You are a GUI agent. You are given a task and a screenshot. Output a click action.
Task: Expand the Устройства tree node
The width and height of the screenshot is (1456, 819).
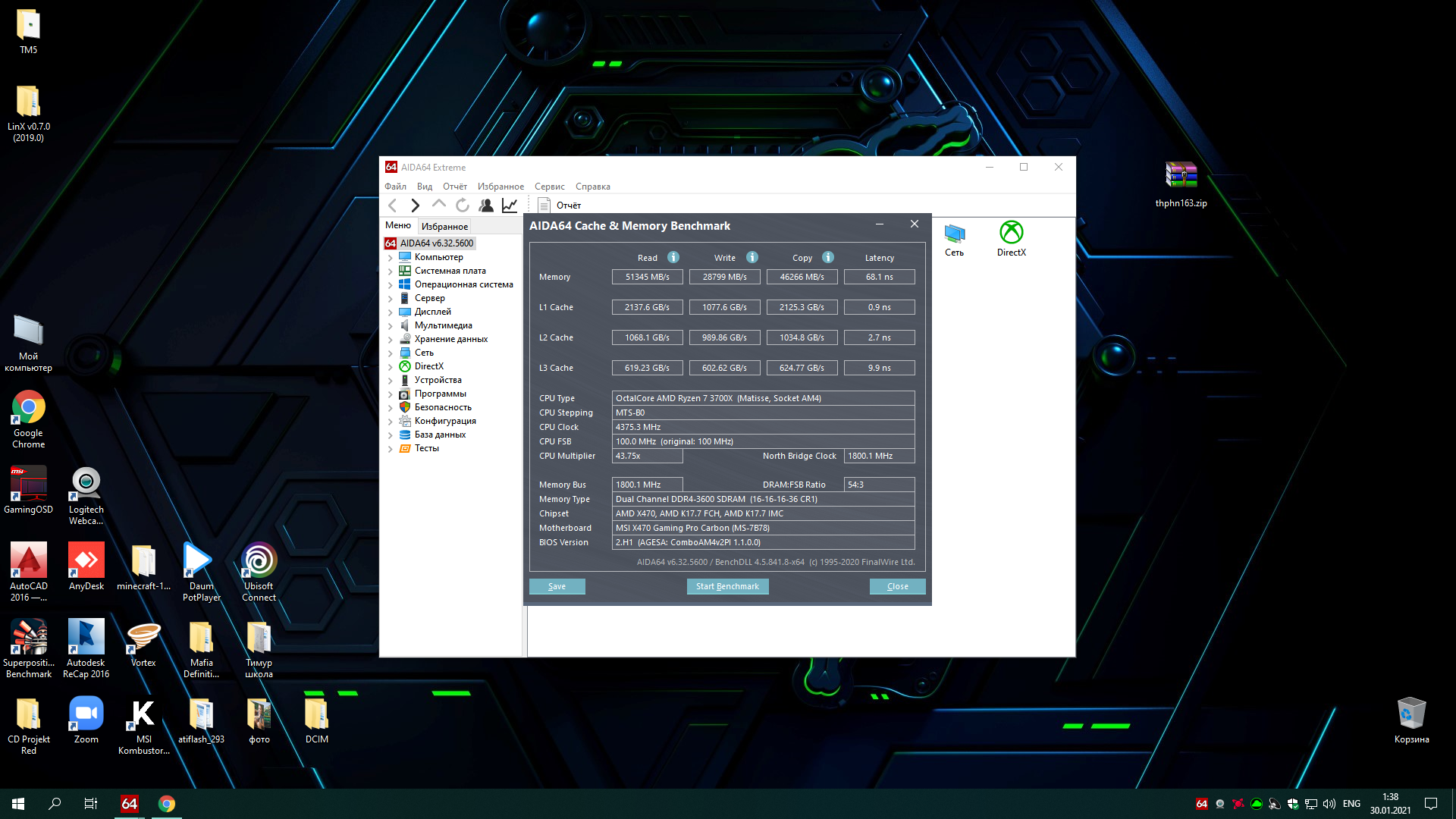[x=391, y=381]
